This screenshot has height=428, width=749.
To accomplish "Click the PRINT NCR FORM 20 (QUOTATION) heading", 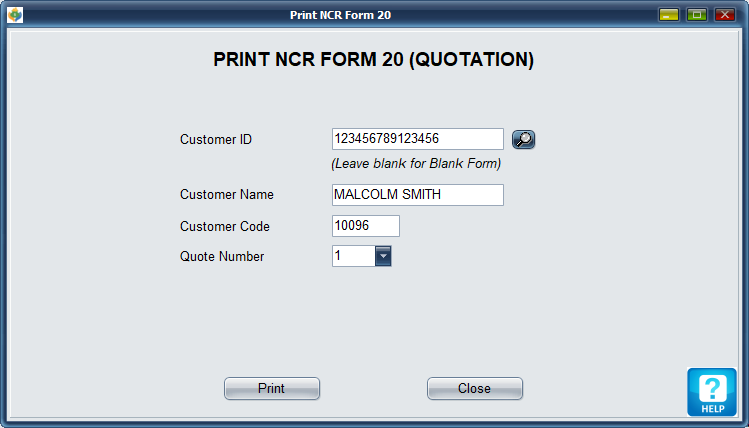I will pos(374,60).
